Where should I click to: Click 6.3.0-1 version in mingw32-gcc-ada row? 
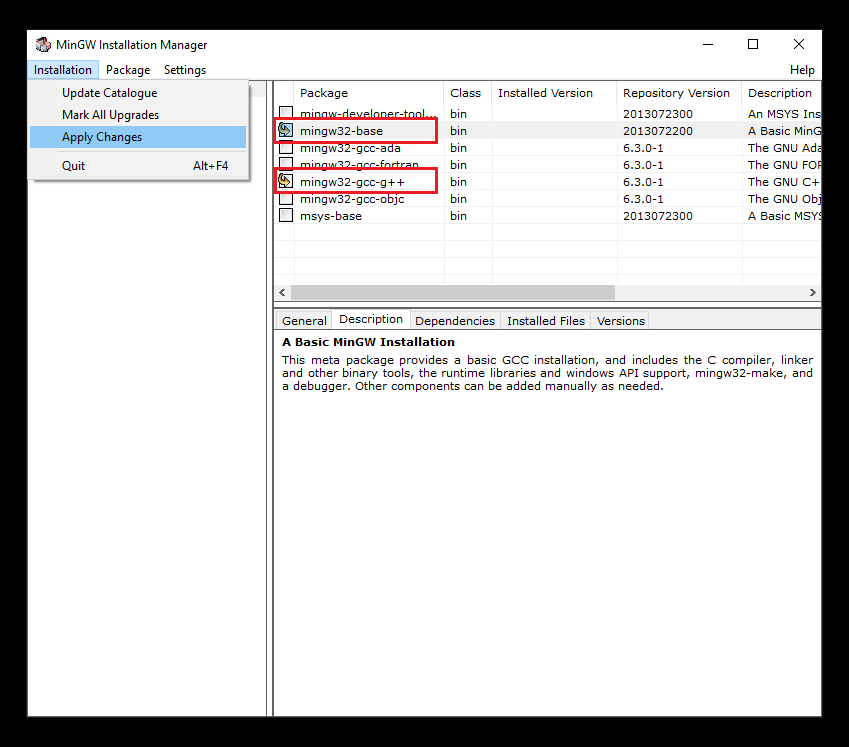pyautogui.click(x=643, y=148)
